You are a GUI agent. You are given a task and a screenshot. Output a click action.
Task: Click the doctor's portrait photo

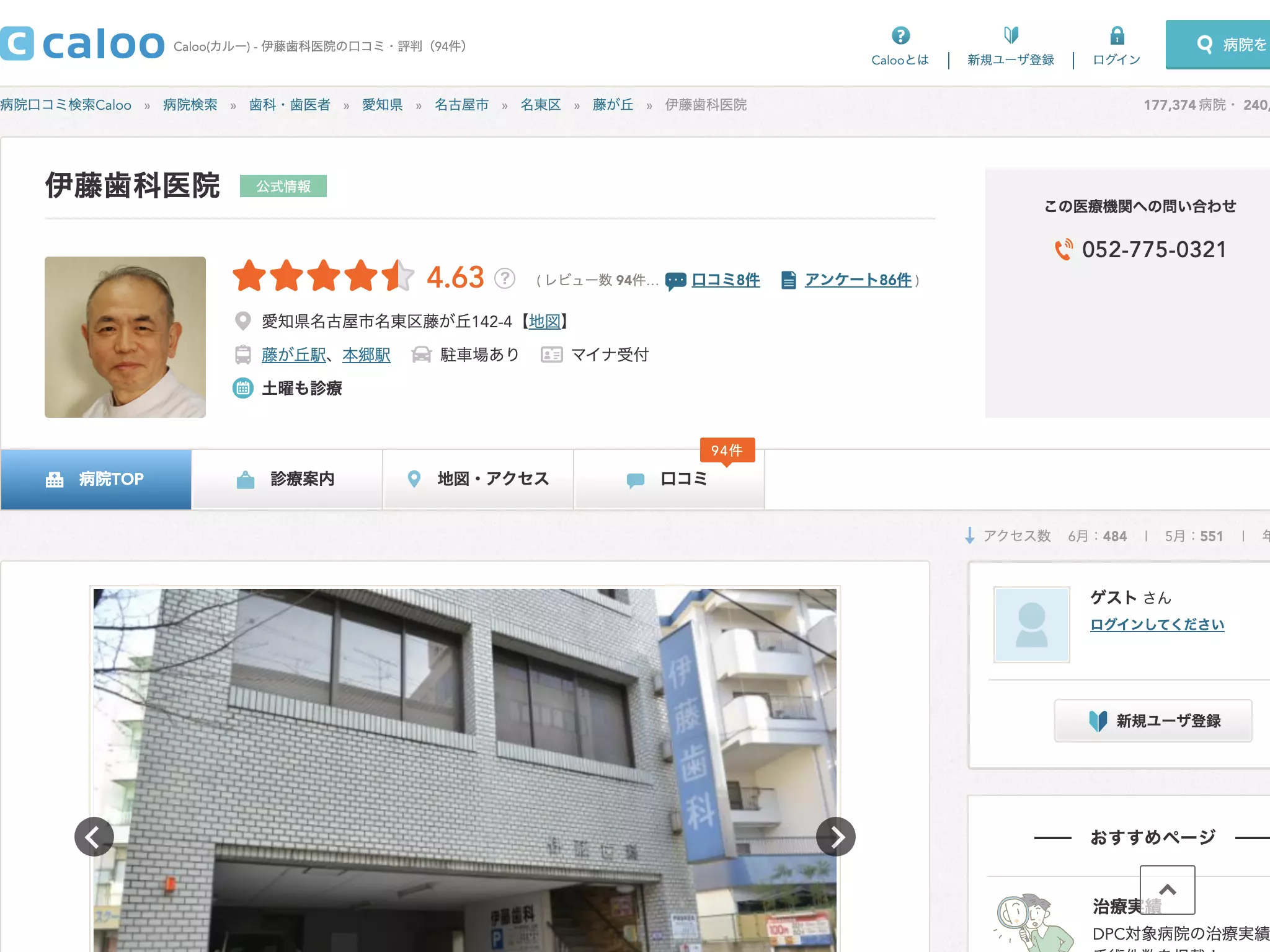(x=125, y=337)
